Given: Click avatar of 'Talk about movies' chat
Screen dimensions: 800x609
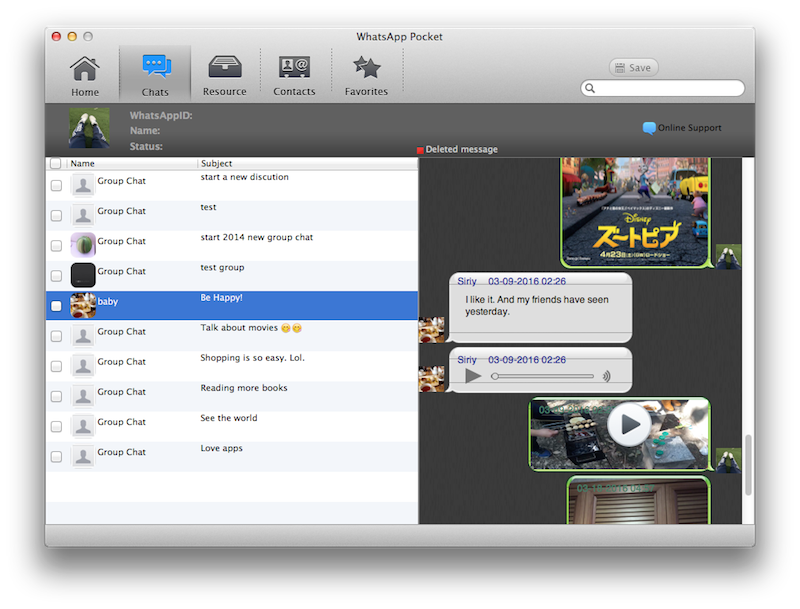Looking at the screenshot, I should coord(83,336).
